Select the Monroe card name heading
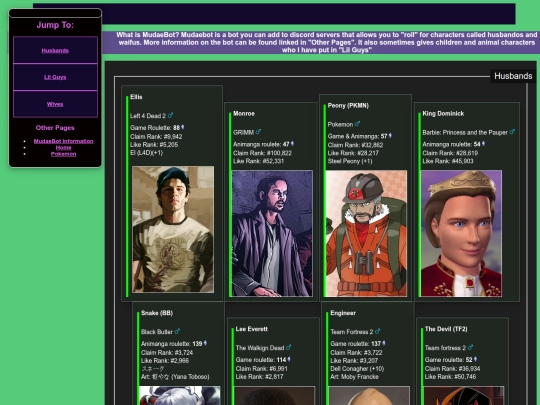The image size is (540, 405). [244, 114]
